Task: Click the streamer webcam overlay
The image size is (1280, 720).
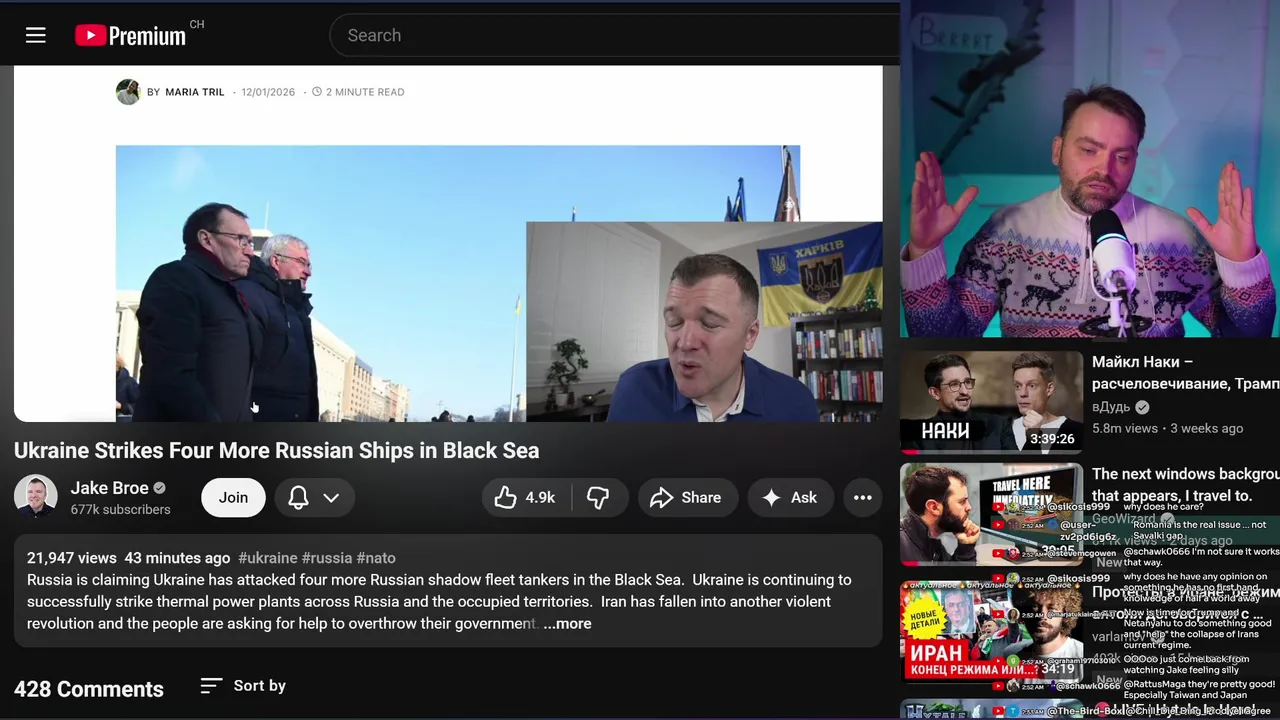Action: (x=1090, y=169)
